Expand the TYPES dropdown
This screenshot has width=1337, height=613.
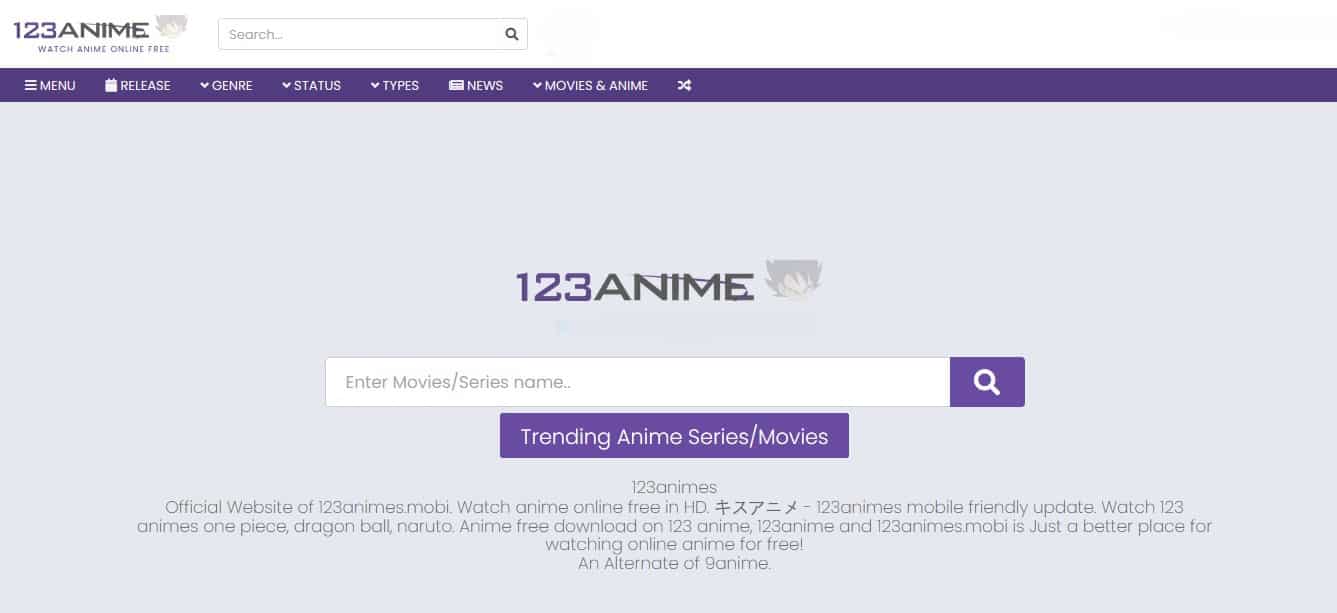click(x=394, y=85)
